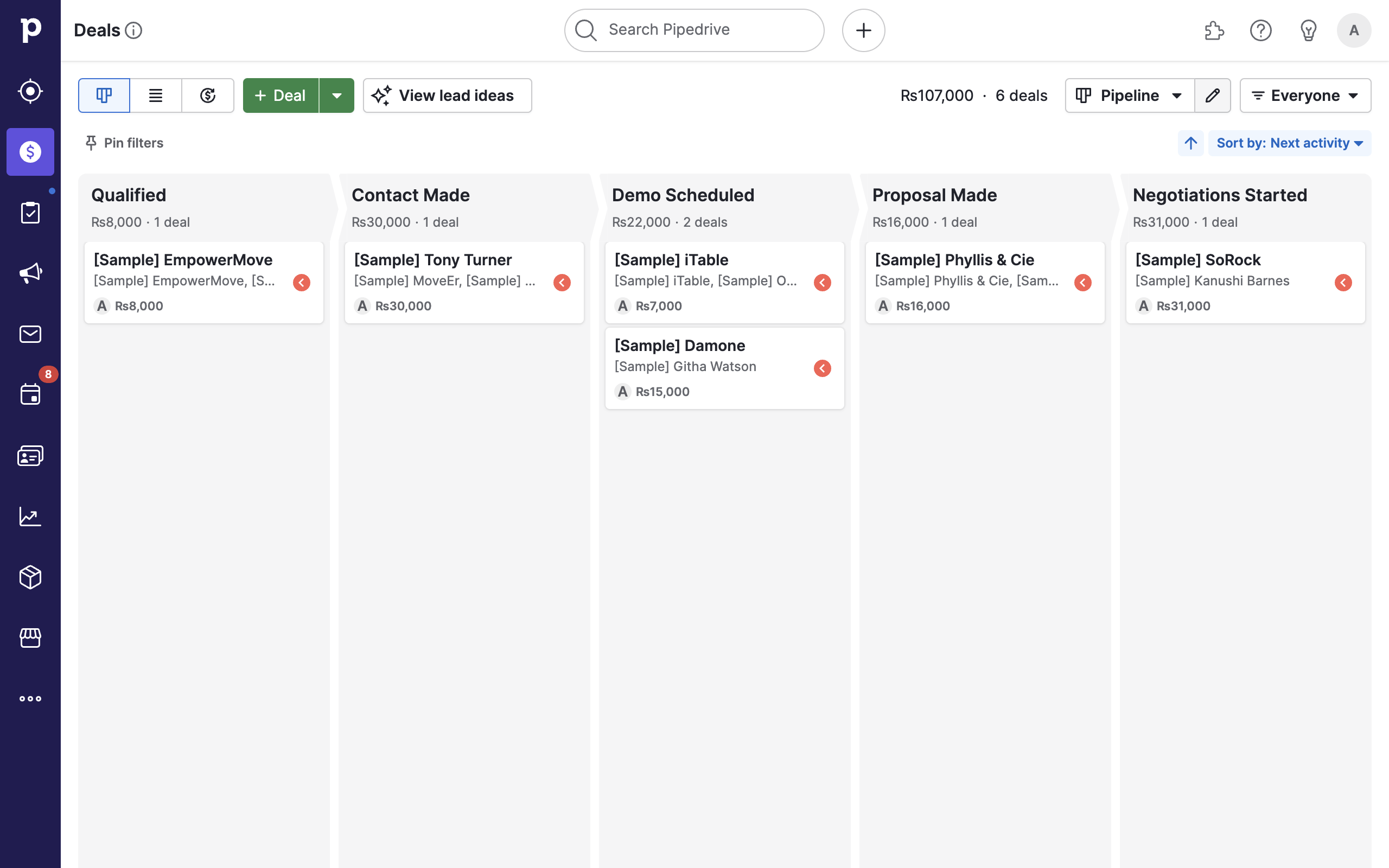Image resolution: width=1389 pixels, height=868 pixels.
Task: Open Contacts card icon in sidebar
Action: pyautogui.click(x=30, y=456)
